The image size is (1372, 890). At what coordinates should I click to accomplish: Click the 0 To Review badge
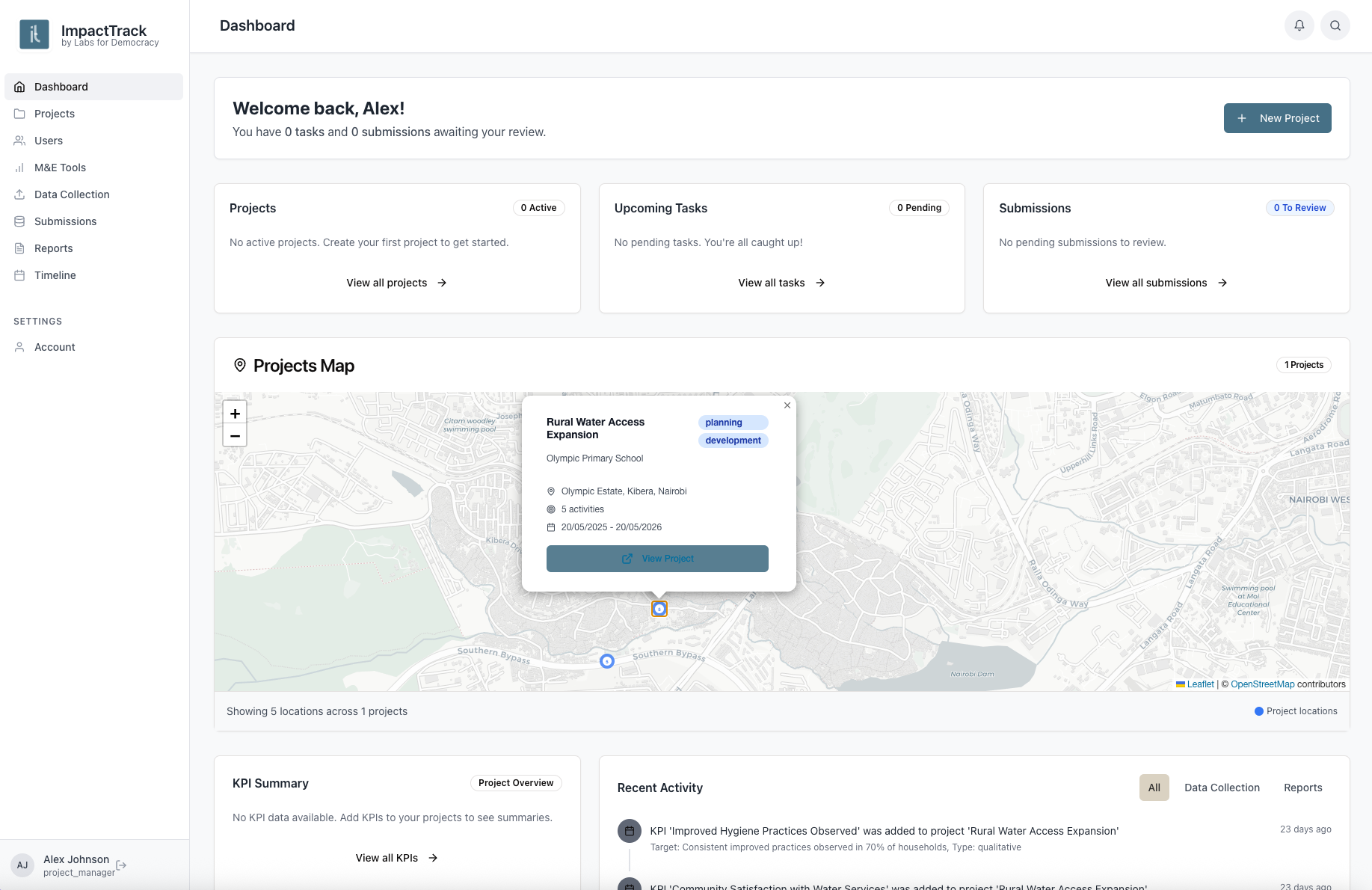tap(1299, 208)
